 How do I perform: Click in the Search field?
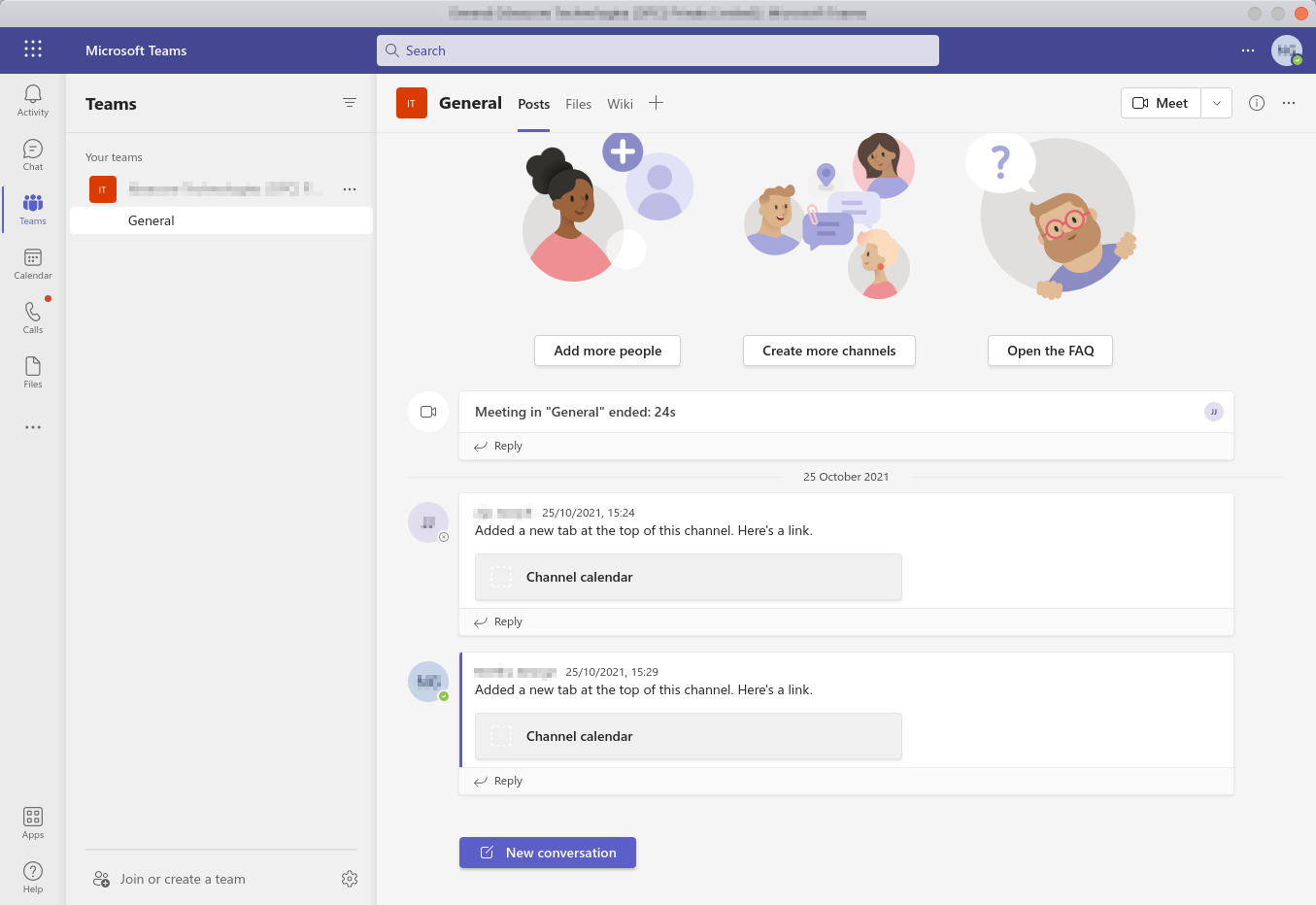pyautogui.click(x=658, y=50)
